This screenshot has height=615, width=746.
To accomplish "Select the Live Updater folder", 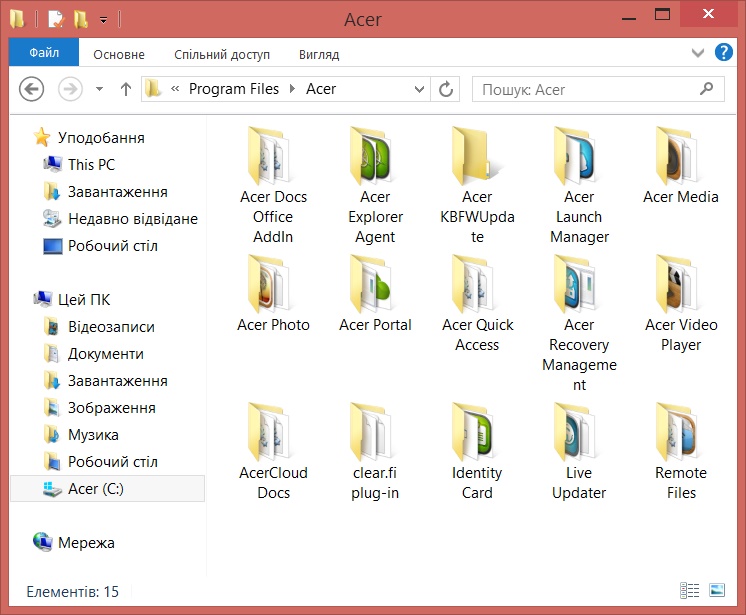I will tap(579, 451).
